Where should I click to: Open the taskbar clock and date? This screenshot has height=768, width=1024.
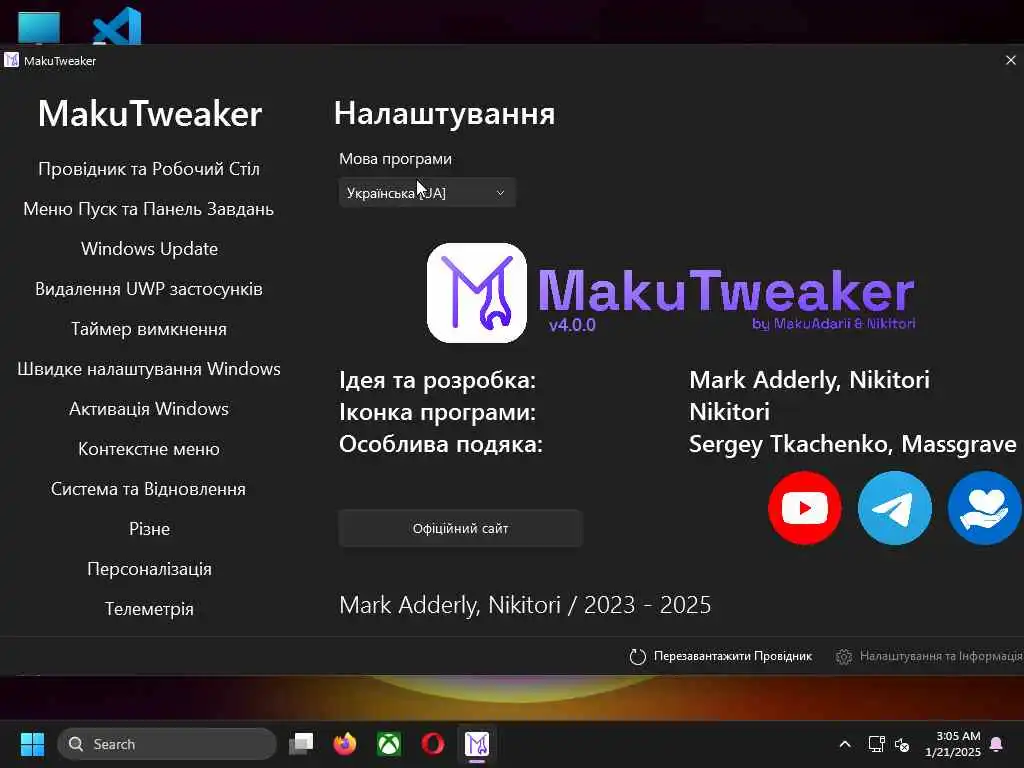pyautogui.click(x=953, y=744)
